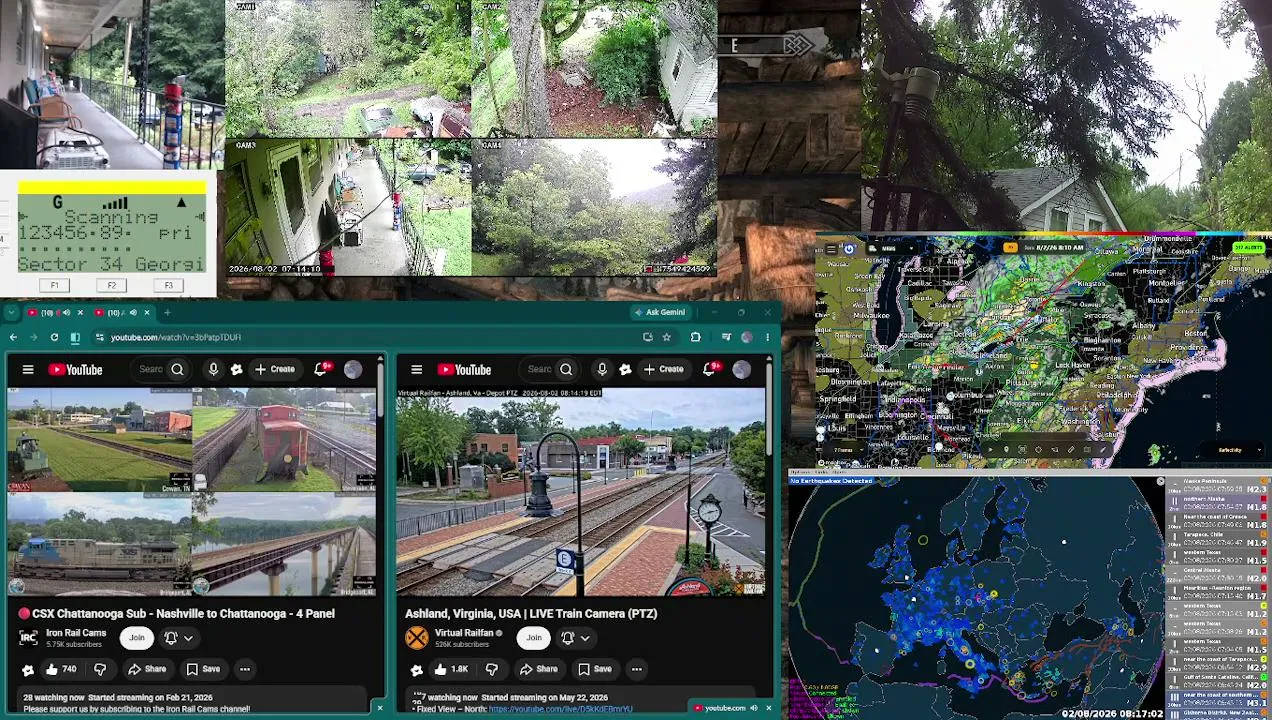Image resolution: width=1272 pixels, height=720 pixels.
Task: Open more actions for Ashland stream
Action: [636, 669]
